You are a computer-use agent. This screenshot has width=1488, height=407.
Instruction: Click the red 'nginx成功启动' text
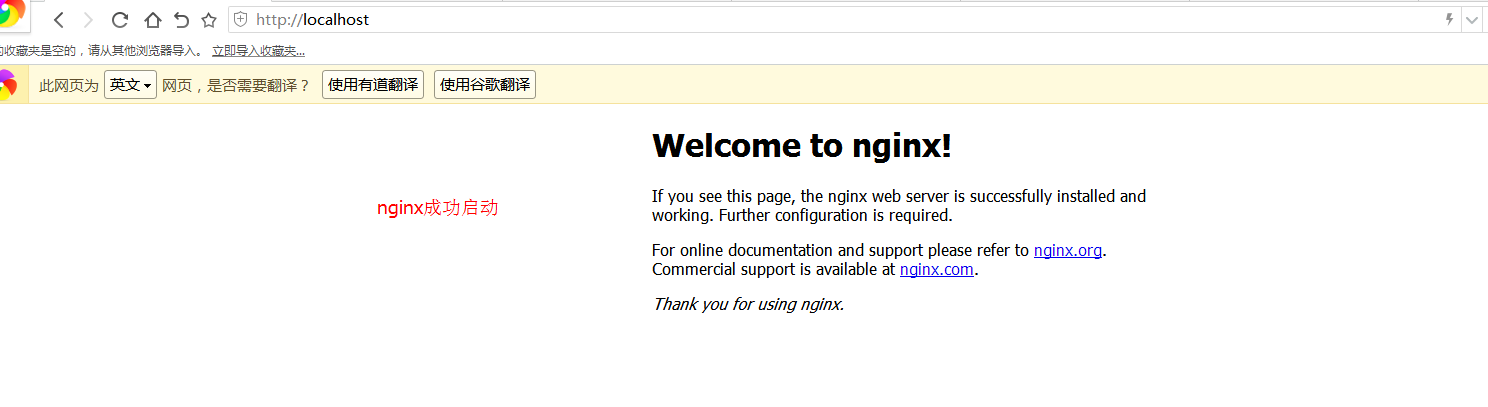coord(438,208)
